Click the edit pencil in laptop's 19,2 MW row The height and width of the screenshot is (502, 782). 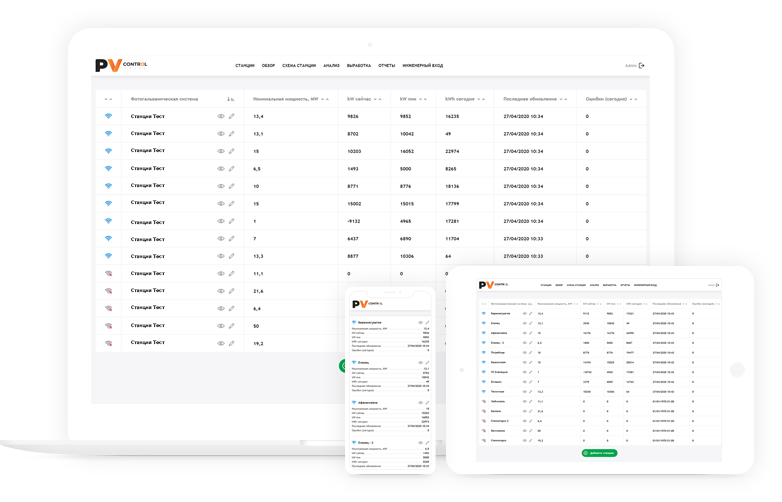(x=232, y=343)
